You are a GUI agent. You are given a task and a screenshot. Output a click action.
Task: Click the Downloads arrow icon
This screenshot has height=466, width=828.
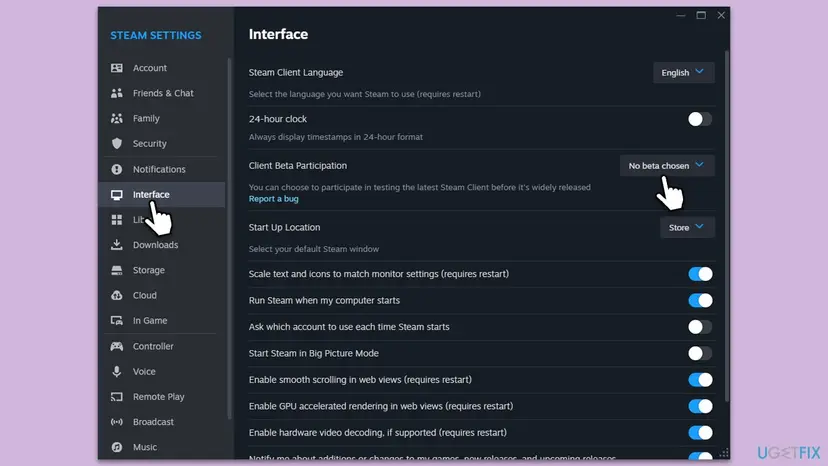pos(117,245)
